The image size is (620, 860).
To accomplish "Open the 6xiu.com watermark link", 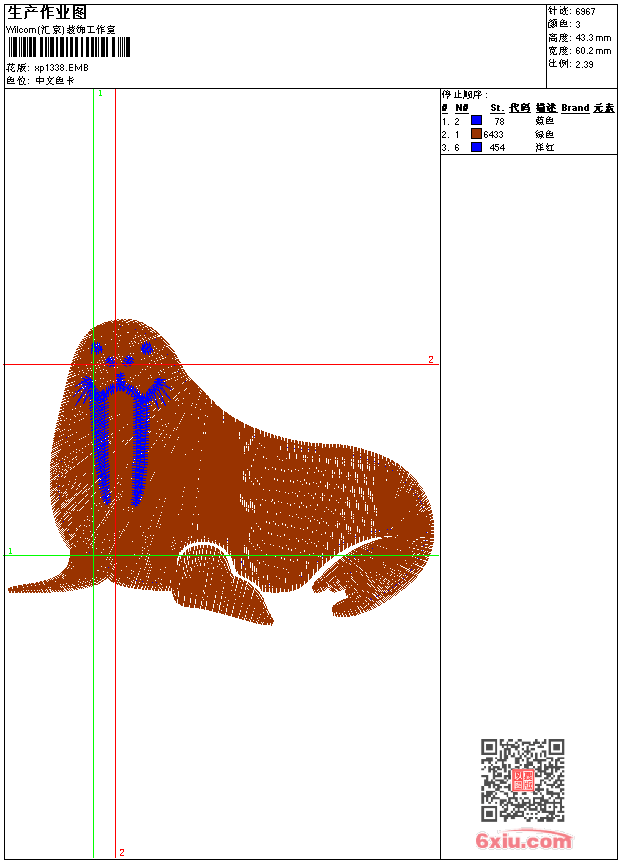I will [x=523, y=842].
